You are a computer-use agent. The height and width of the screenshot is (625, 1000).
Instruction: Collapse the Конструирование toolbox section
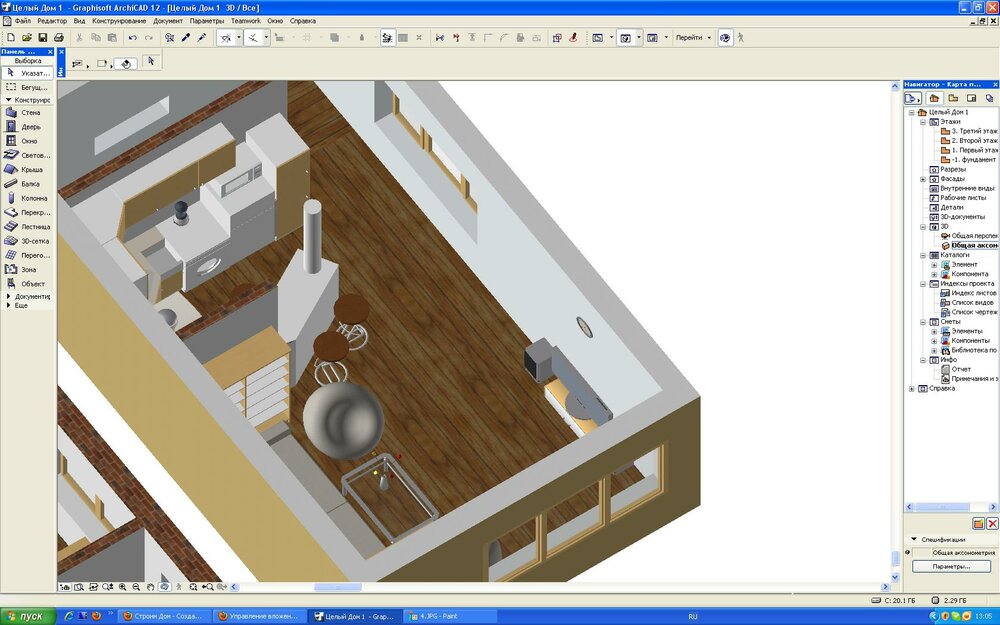tap(9, 100)
